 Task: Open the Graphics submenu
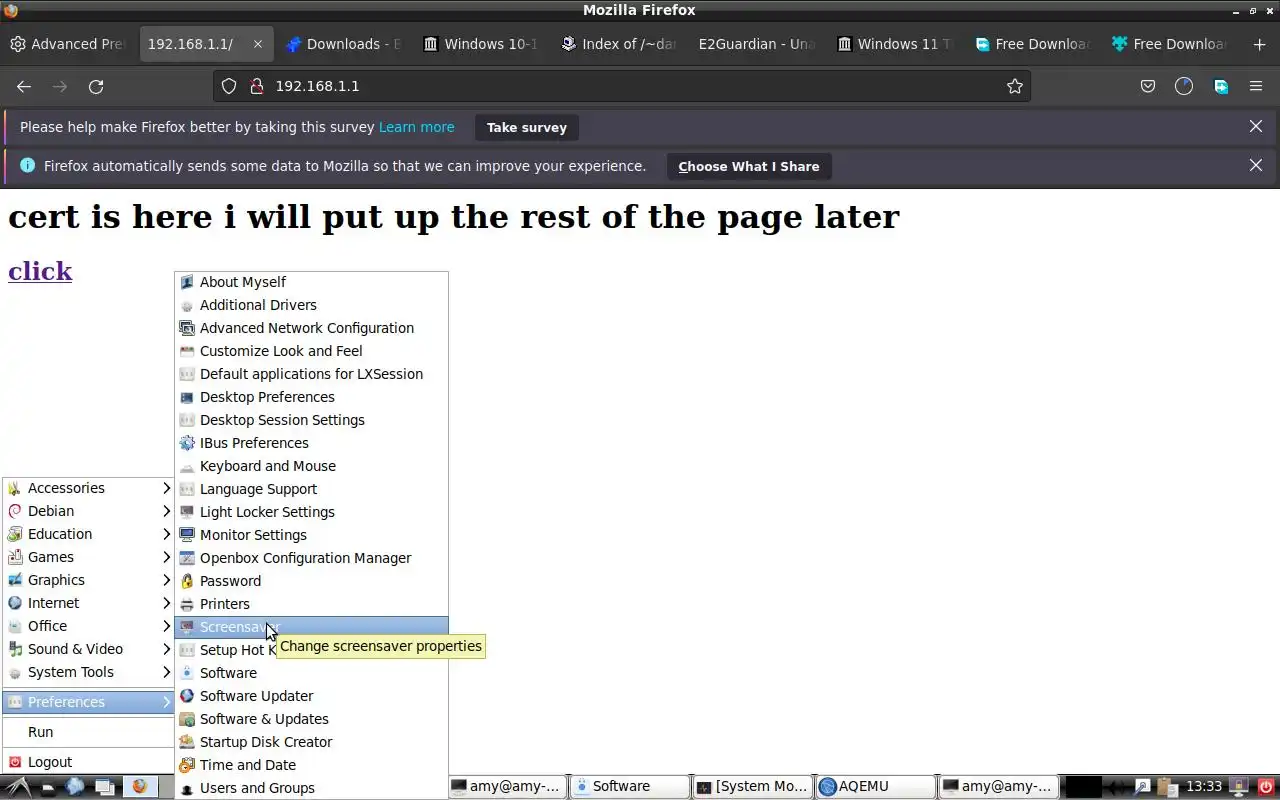[89, 580]
